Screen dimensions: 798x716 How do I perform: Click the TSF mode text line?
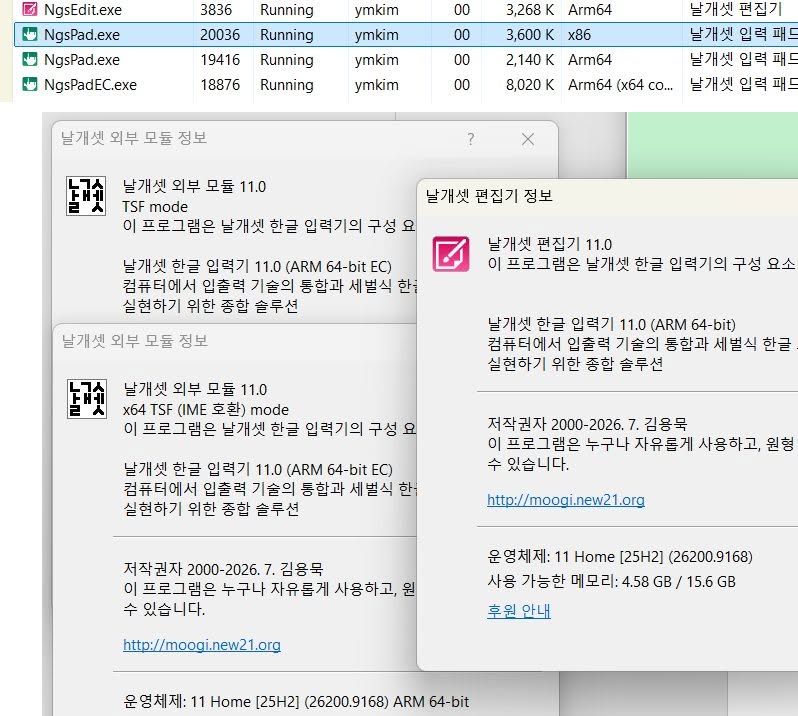coord(155,207)
